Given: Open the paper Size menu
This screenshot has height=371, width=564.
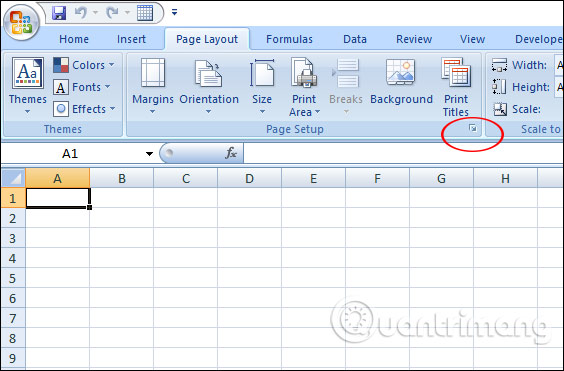Looking at the screenshot, I should point(262,86).
